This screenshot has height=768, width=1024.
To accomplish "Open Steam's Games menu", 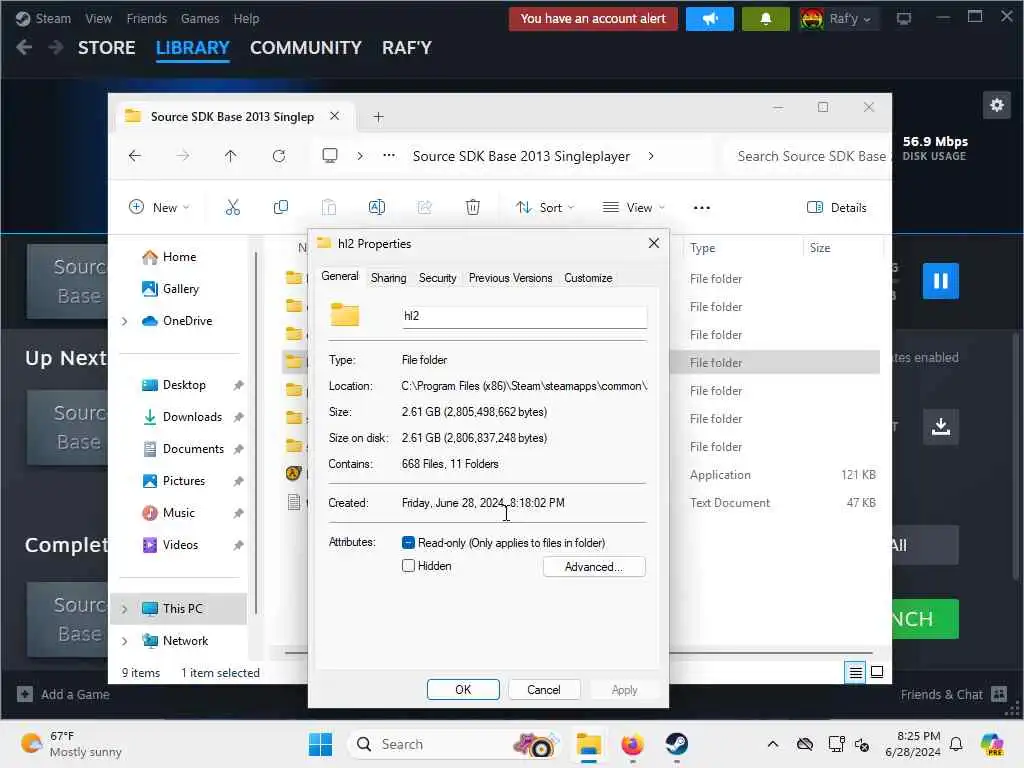I will [200, 19].
